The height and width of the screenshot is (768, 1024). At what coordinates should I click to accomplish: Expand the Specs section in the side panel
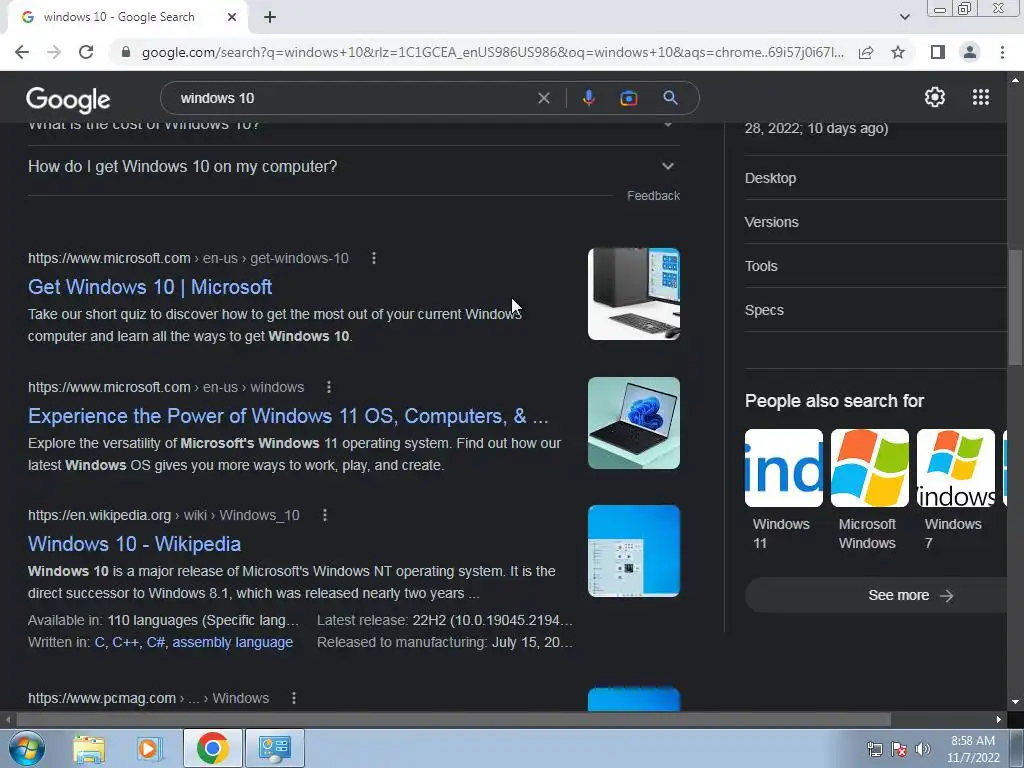[x=875, y=310]
